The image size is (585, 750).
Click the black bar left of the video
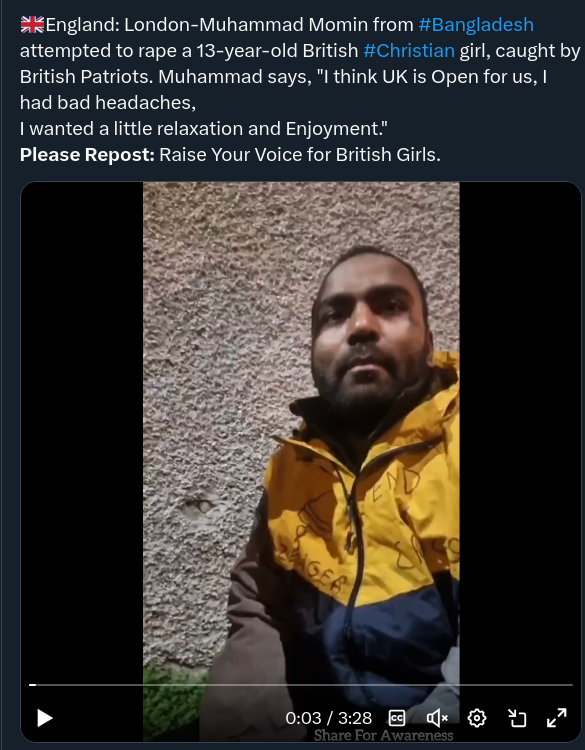(x=82, y=430)
